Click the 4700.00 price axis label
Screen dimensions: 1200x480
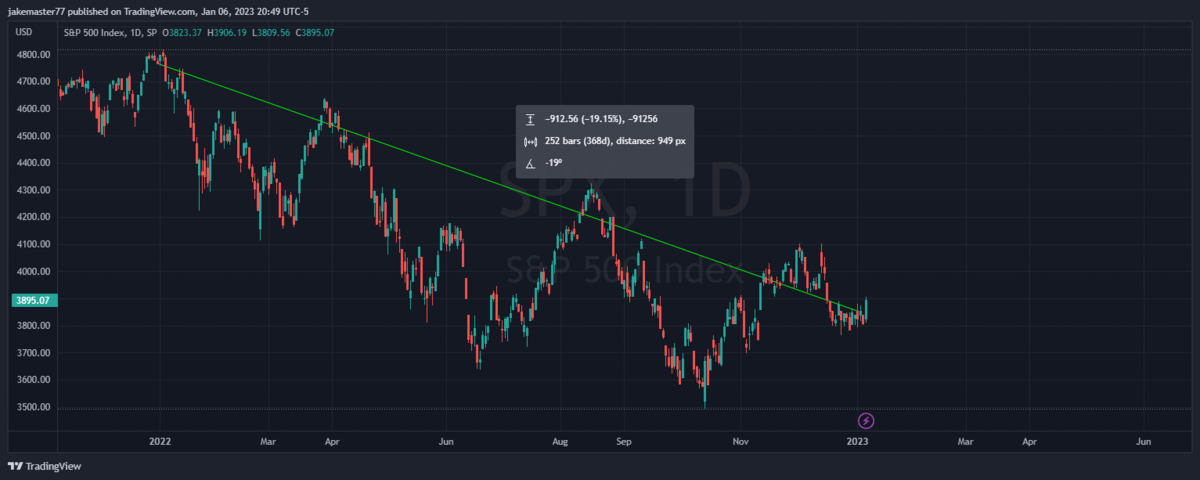pyautogui.click(x=33, y=81)
